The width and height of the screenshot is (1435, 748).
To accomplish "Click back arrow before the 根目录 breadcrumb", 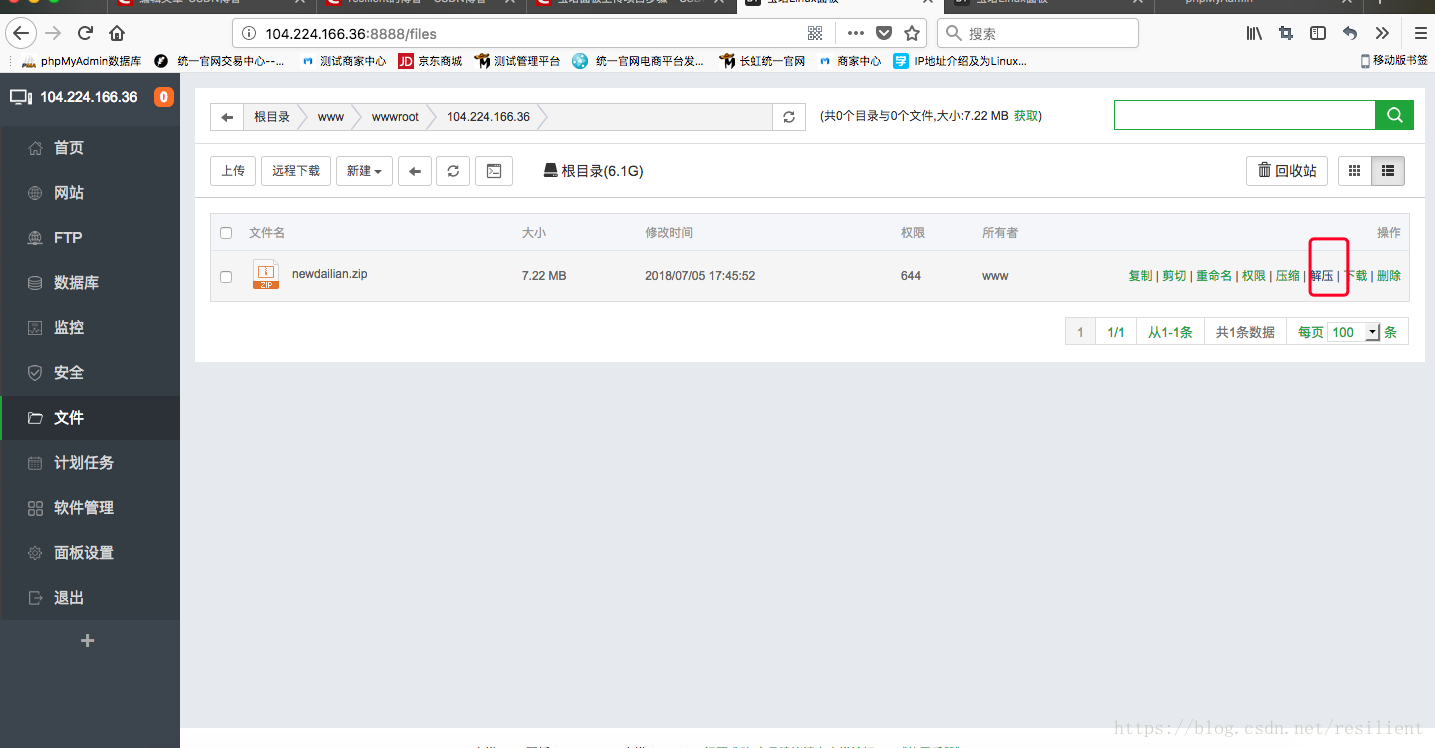I will point(227,117).
